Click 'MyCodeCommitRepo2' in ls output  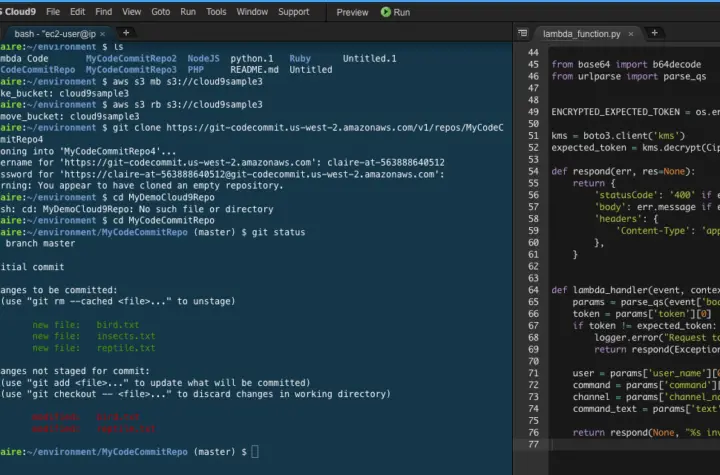point(131,58)
